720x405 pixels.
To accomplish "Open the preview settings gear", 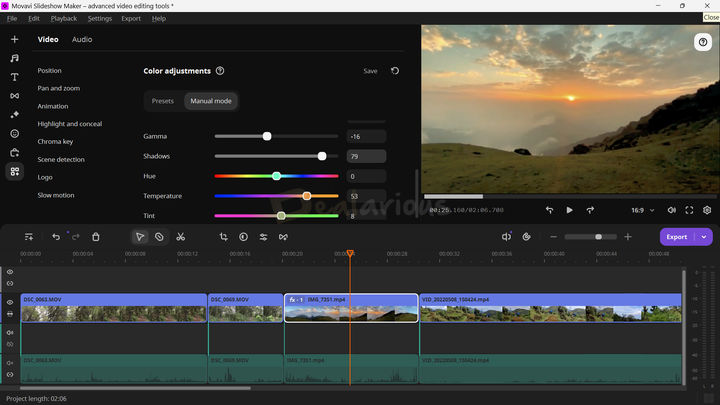I will [x=707, y=210].
